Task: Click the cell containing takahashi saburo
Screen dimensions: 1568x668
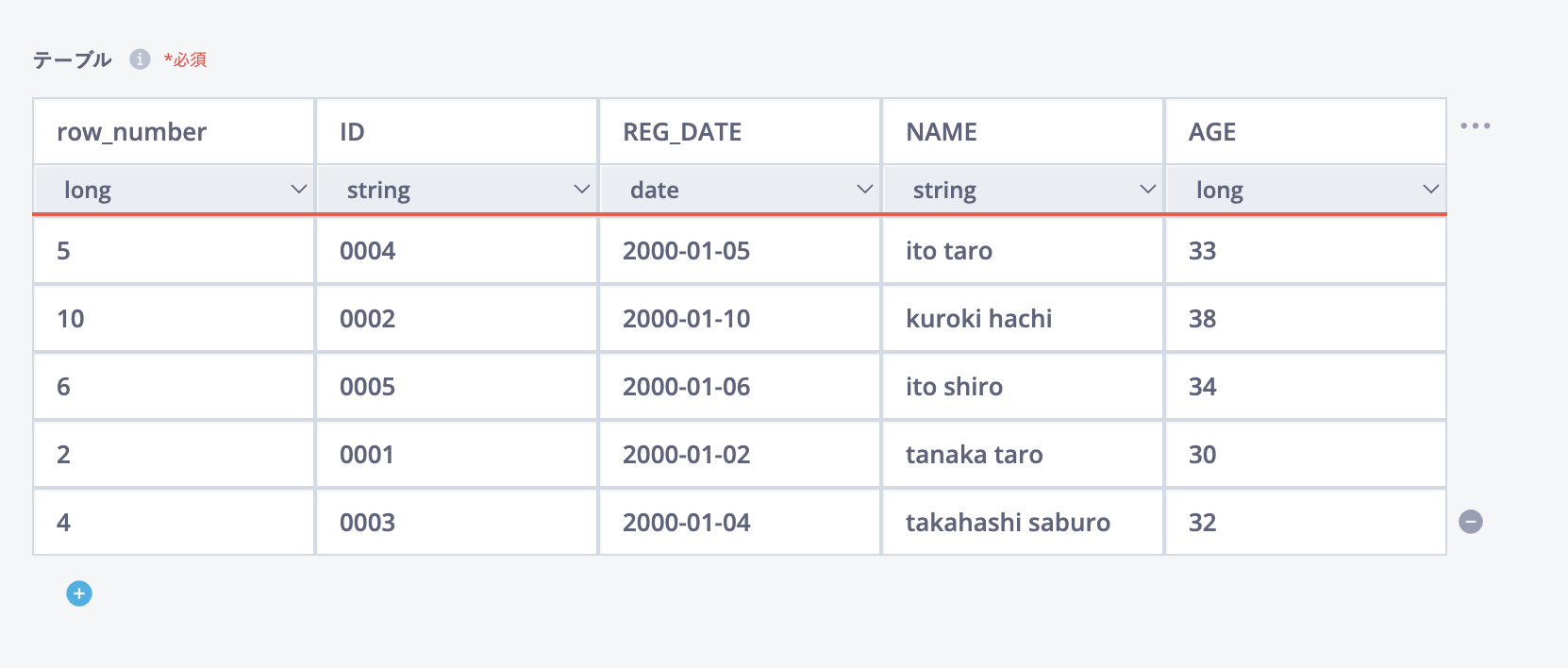Action: pos(1024,523)
